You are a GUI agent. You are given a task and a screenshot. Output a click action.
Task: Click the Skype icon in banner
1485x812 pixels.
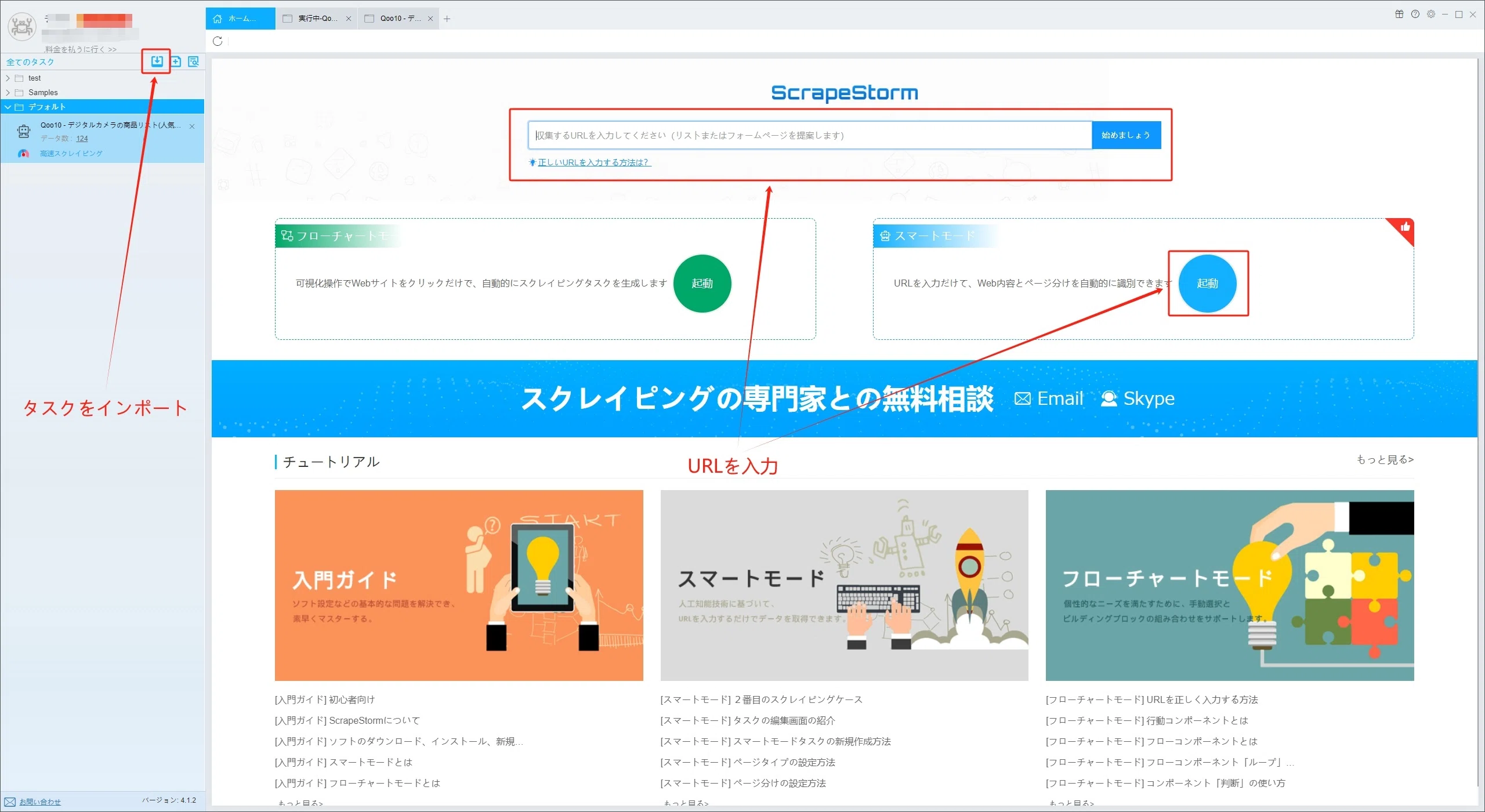click(1109, 399)
